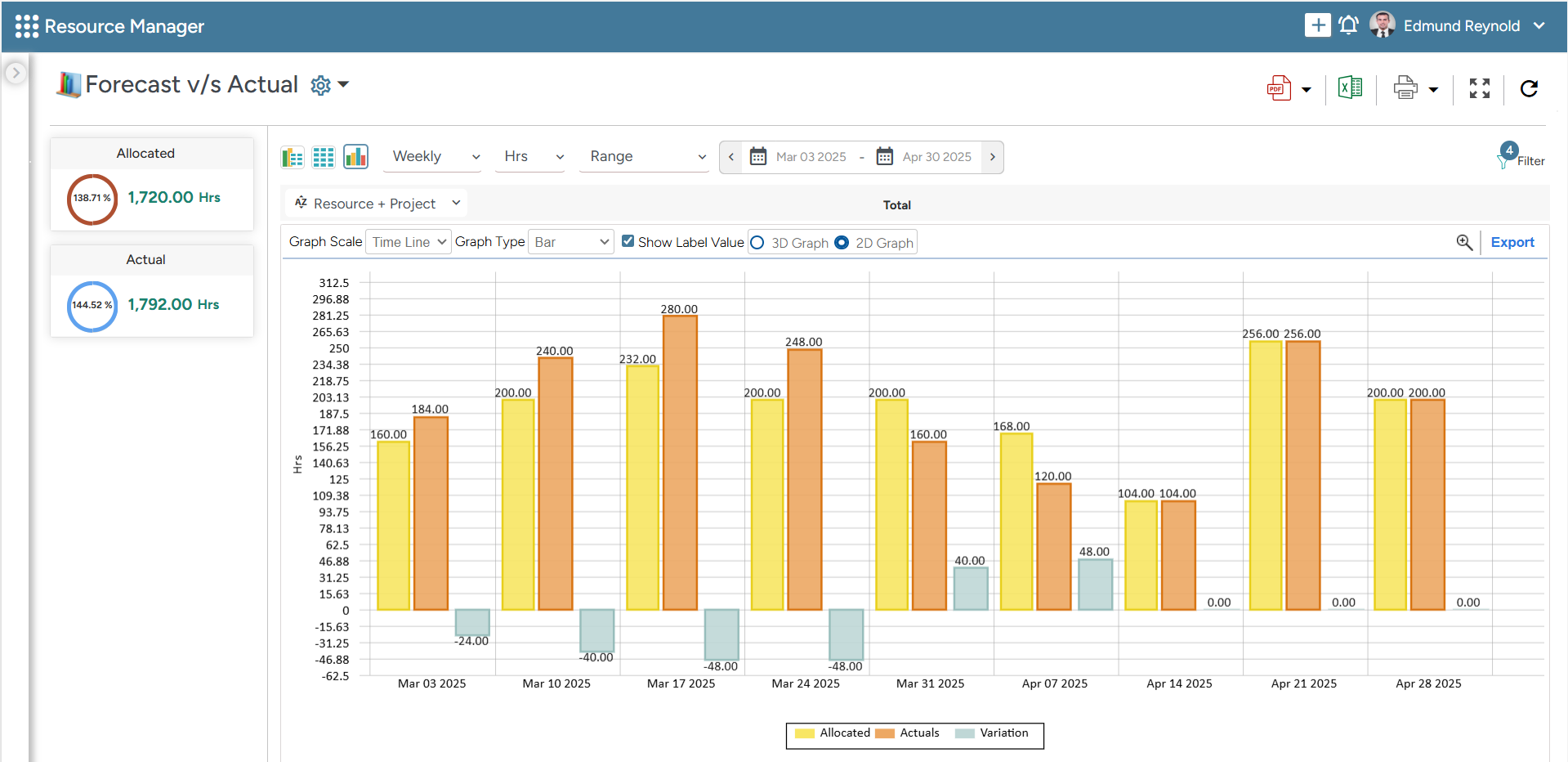Screen dimensions: 1568x762
Task: Open the Weekly period dropdown
Action: point(433,156)
